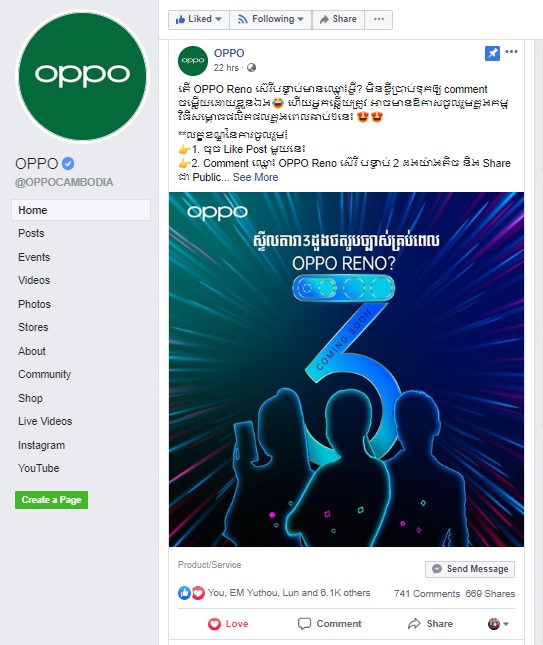Go to the Live Videos section

(x=45, y=421)
